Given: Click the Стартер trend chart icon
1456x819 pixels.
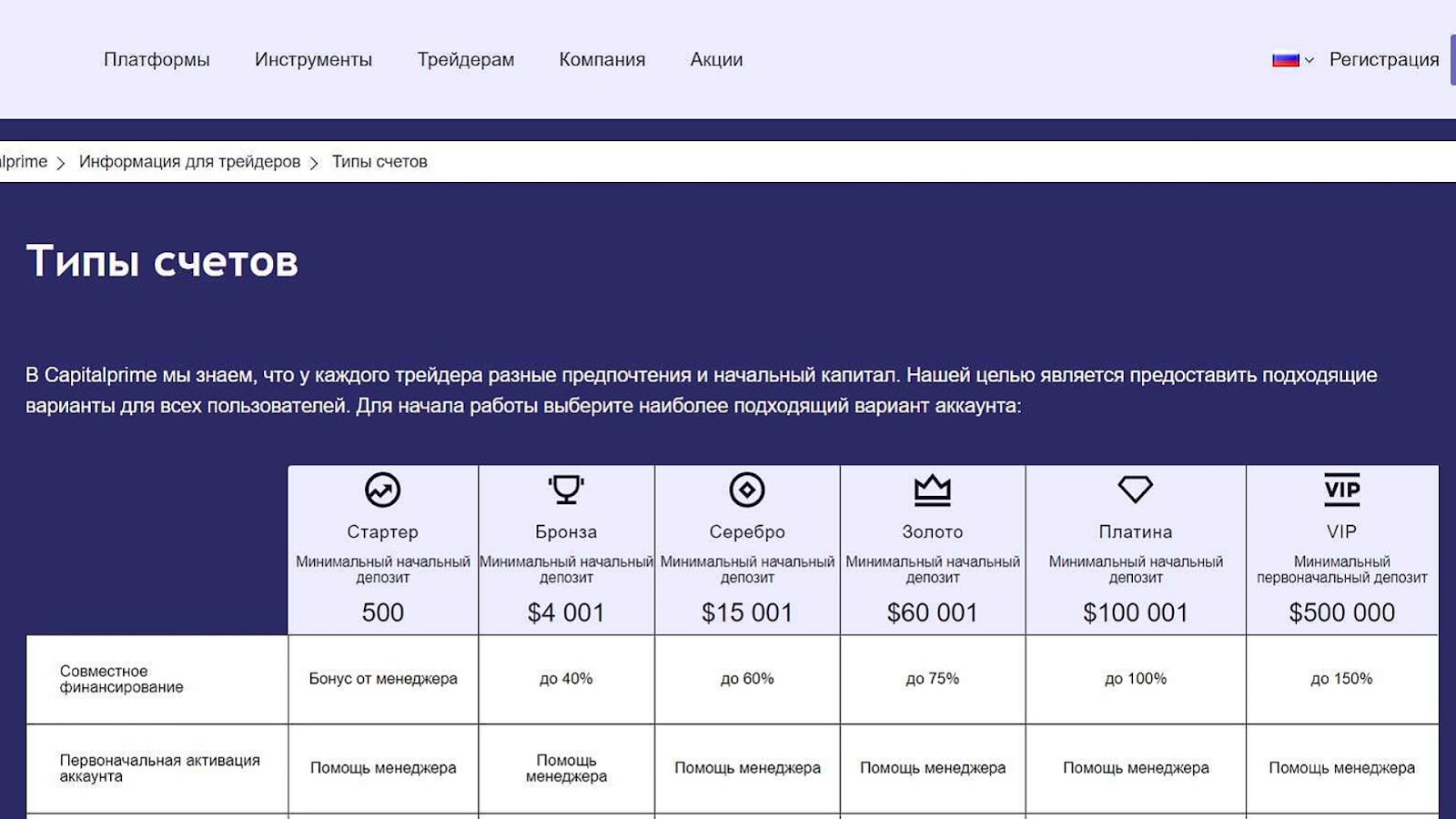Looking at the screenshot, I should [382, 490].
